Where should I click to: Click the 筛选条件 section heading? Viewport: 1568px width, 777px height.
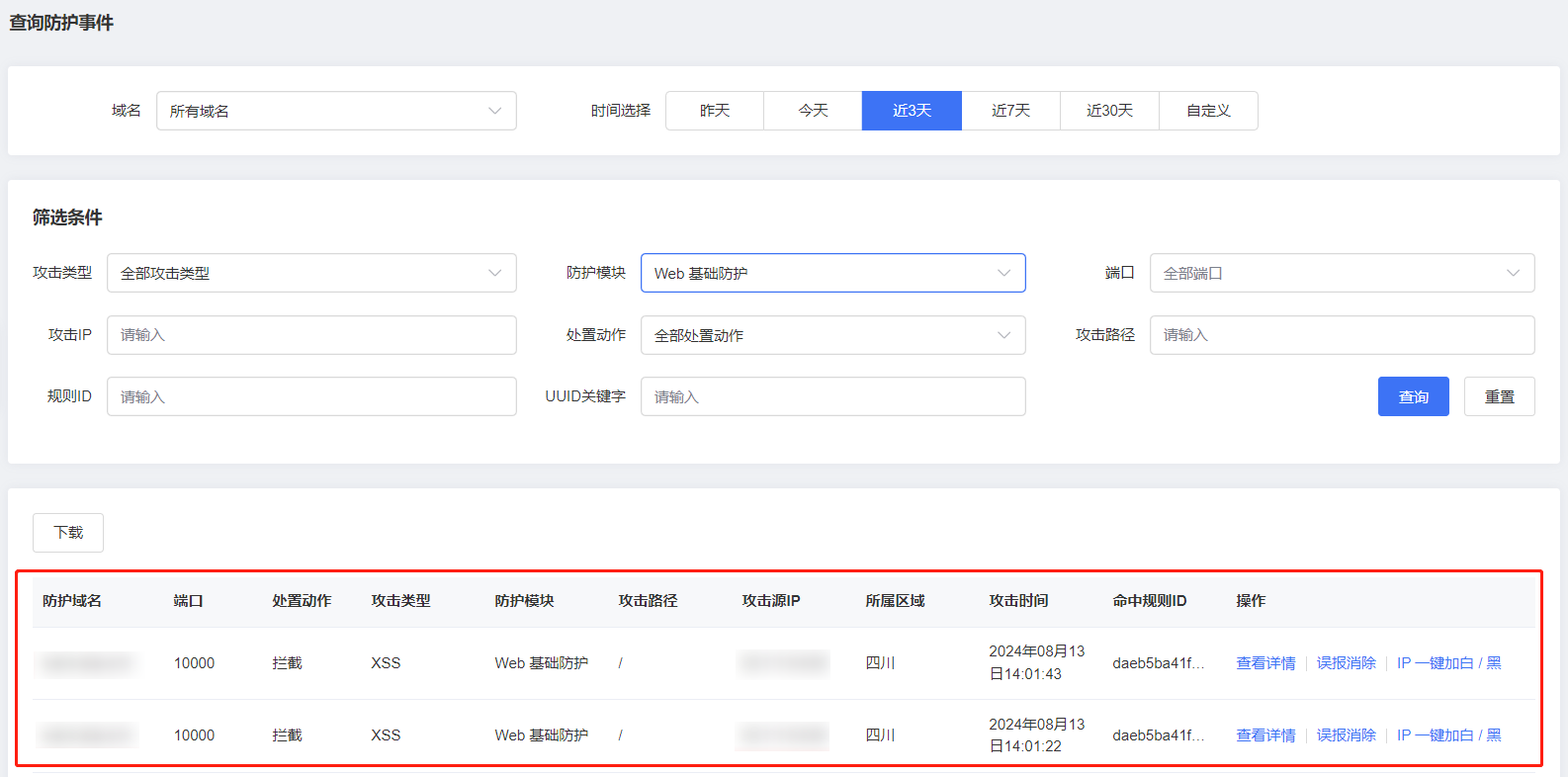67,217
